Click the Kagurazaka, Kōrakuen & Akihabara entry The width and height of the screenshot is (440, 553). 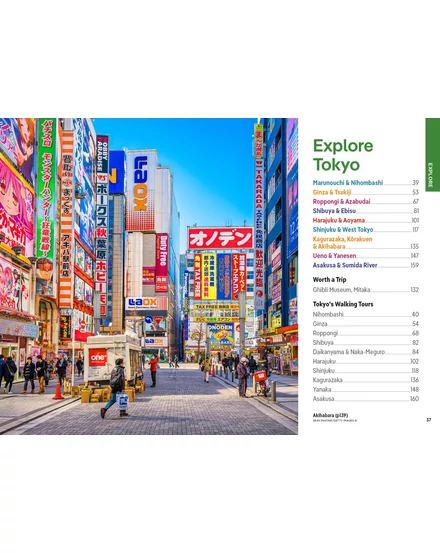[x=366, y=243]
